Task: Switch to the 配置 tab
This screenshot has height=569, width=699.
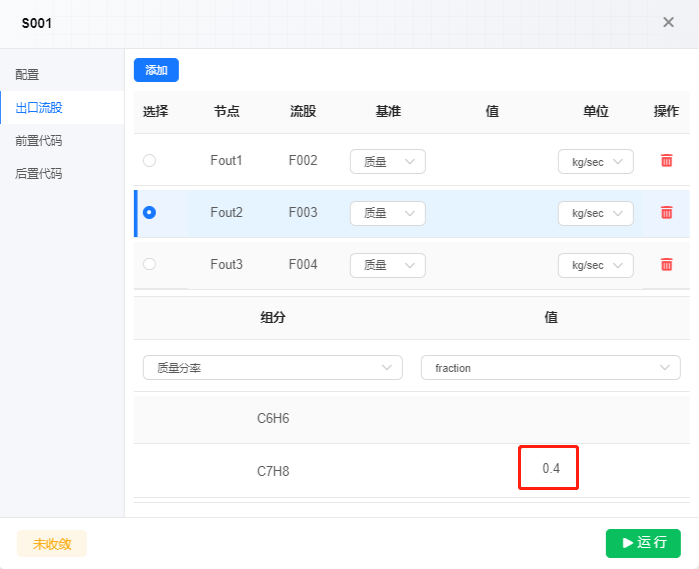Action: pyautogui.click(x=62, y=74)
